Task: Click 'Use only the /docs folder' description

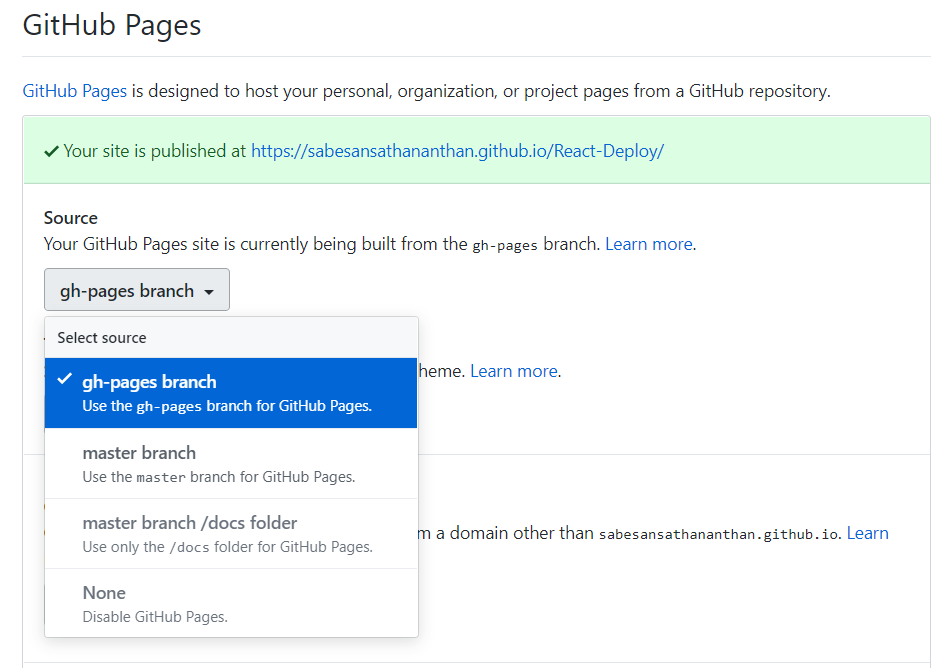Action: [x=227, y=547]
